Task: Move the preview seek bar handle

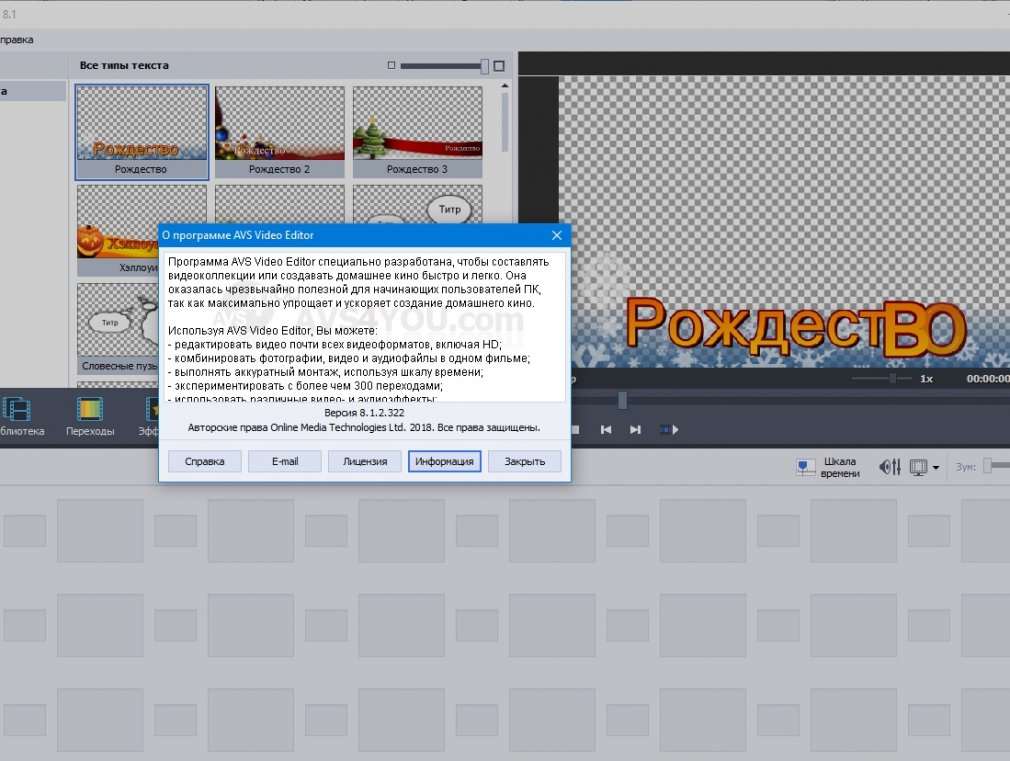Action: [622, 400]
